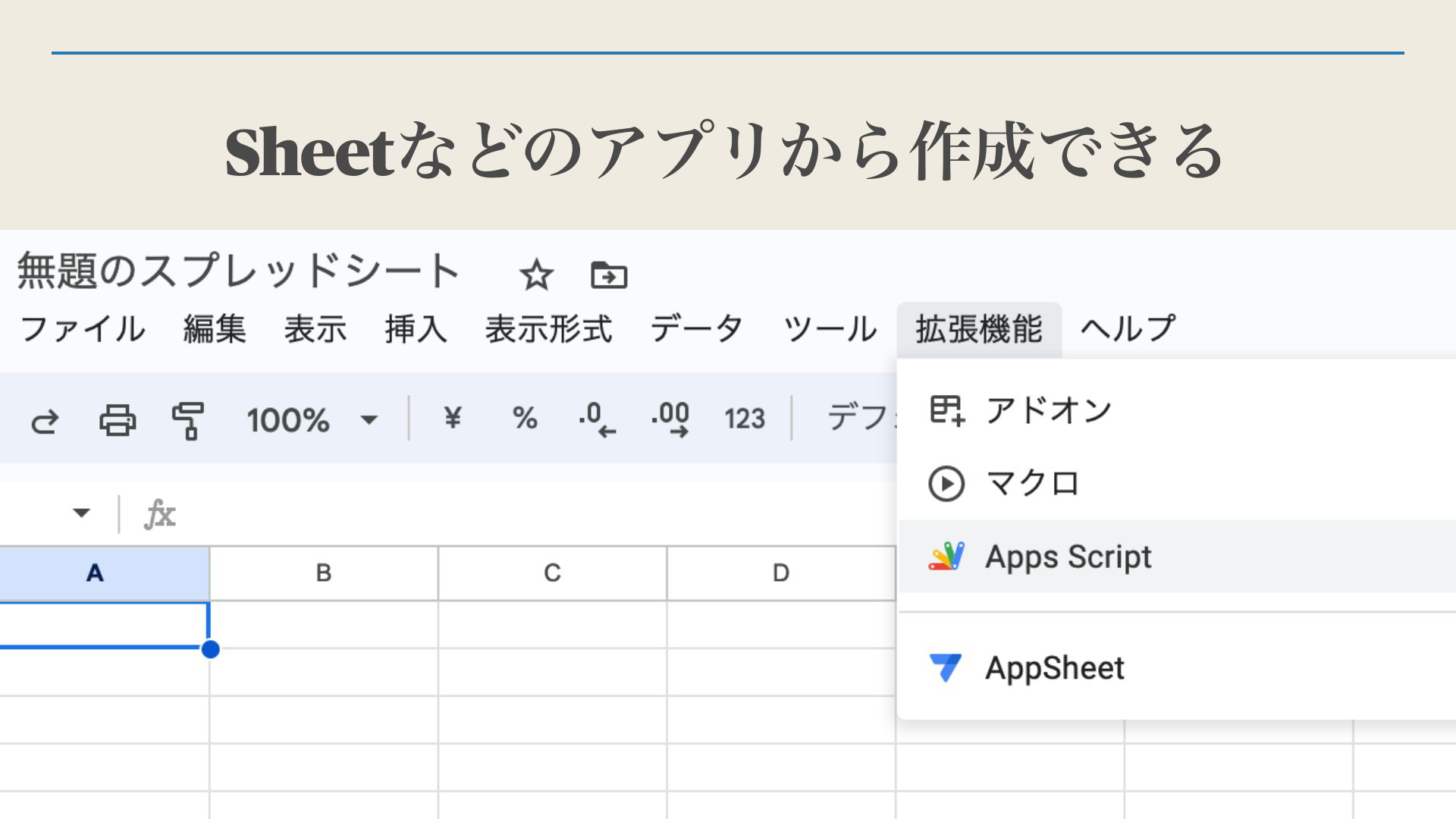Open the 編集 menu
Viewport: 1456px width, 819px height.
click(x=215, y=329)
